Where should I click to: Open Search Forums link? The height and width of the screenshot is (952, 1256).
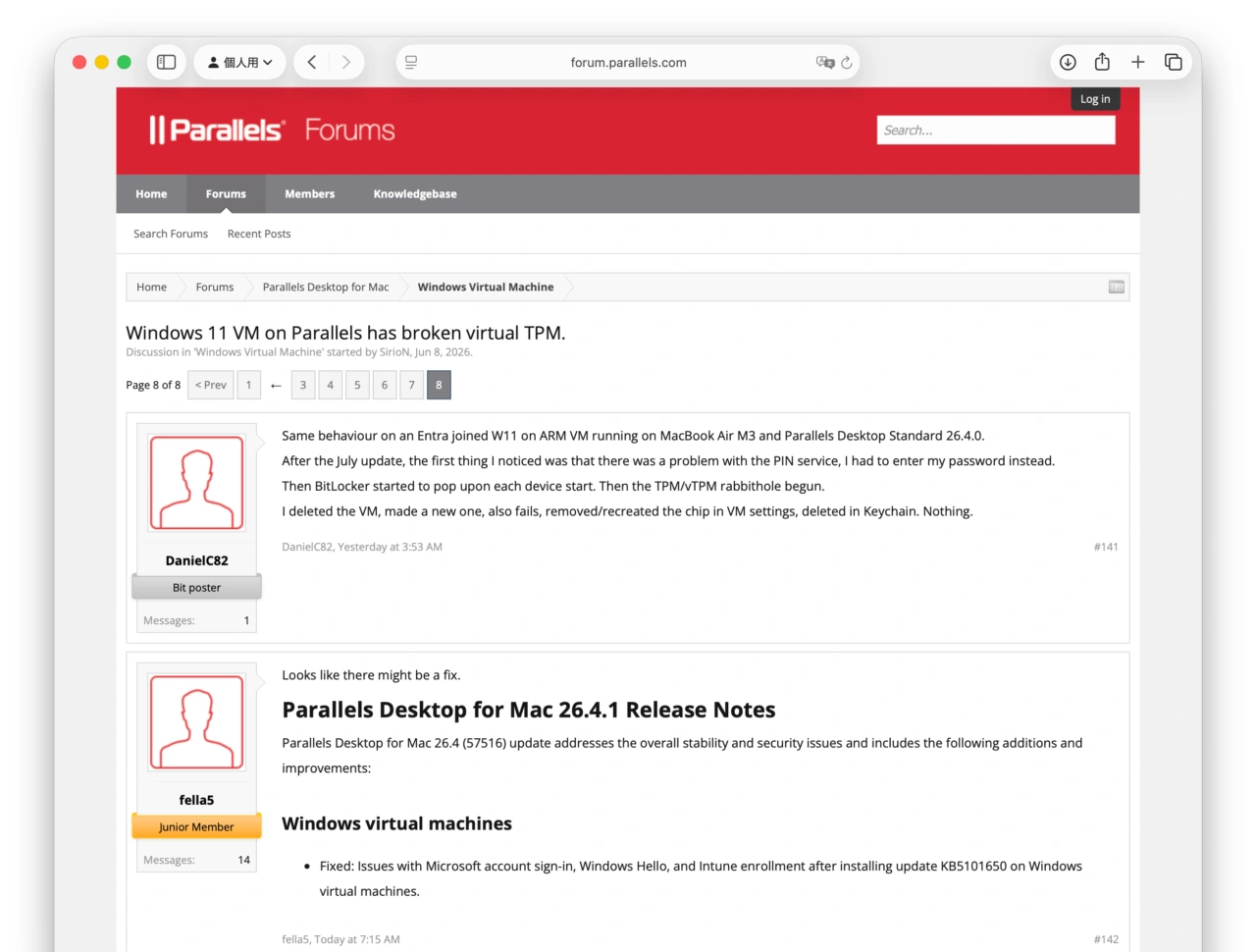(x=171, y=234)
